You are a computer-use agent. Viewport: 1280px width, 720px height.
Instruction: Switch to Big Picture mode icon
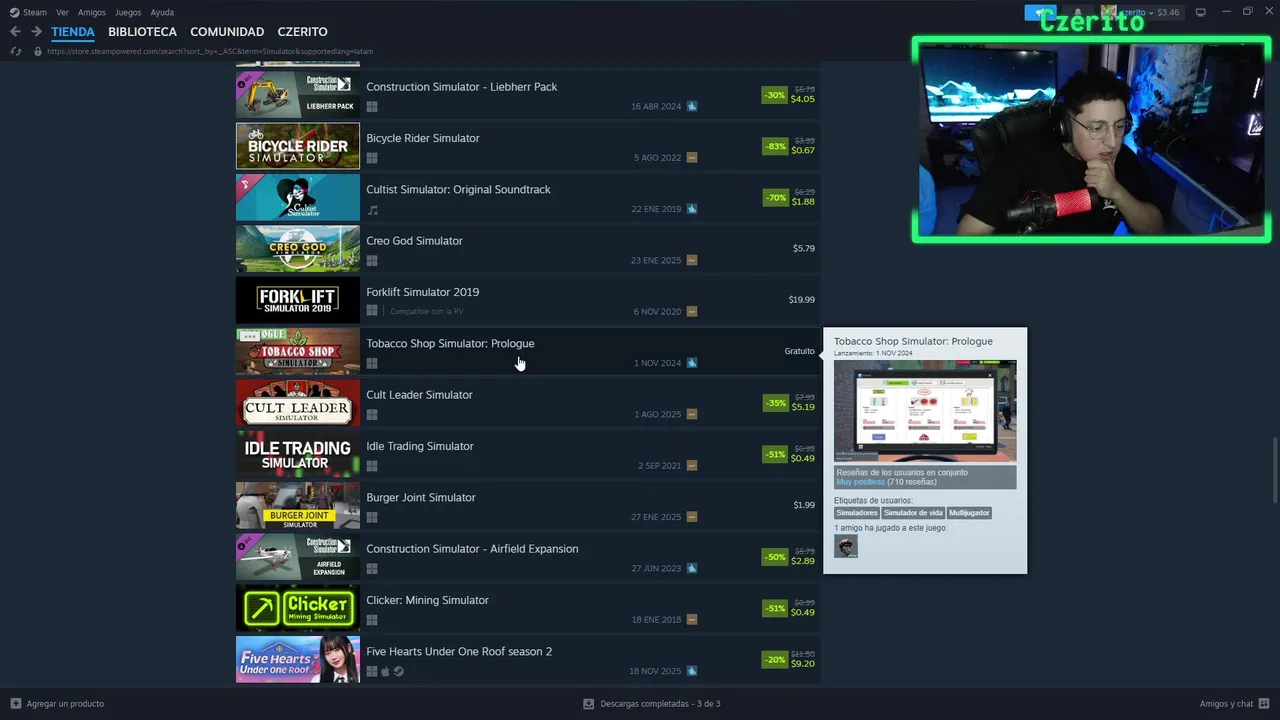[x=1201, y=12]
